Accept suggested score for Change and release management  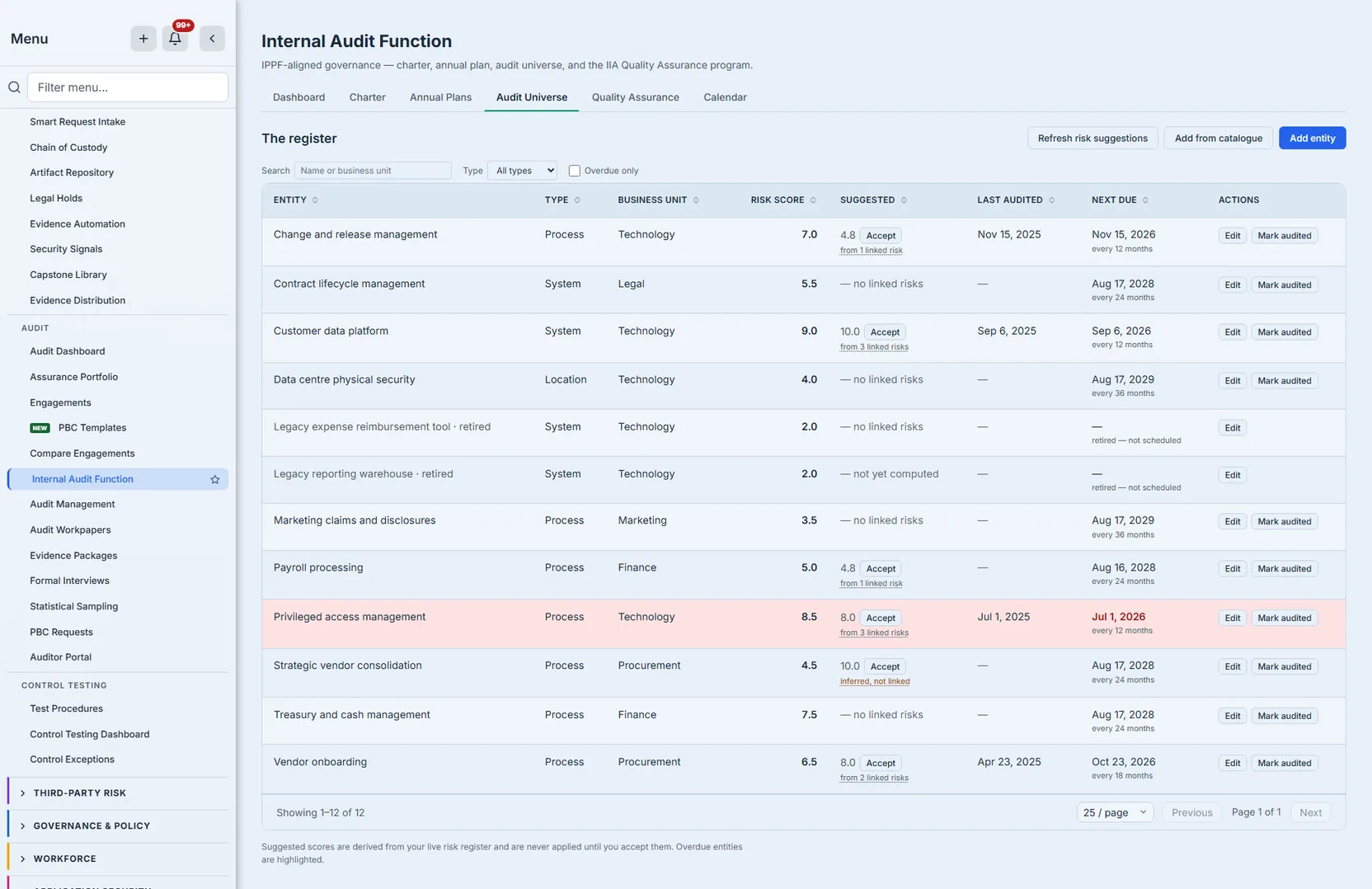tap(881, 236)
